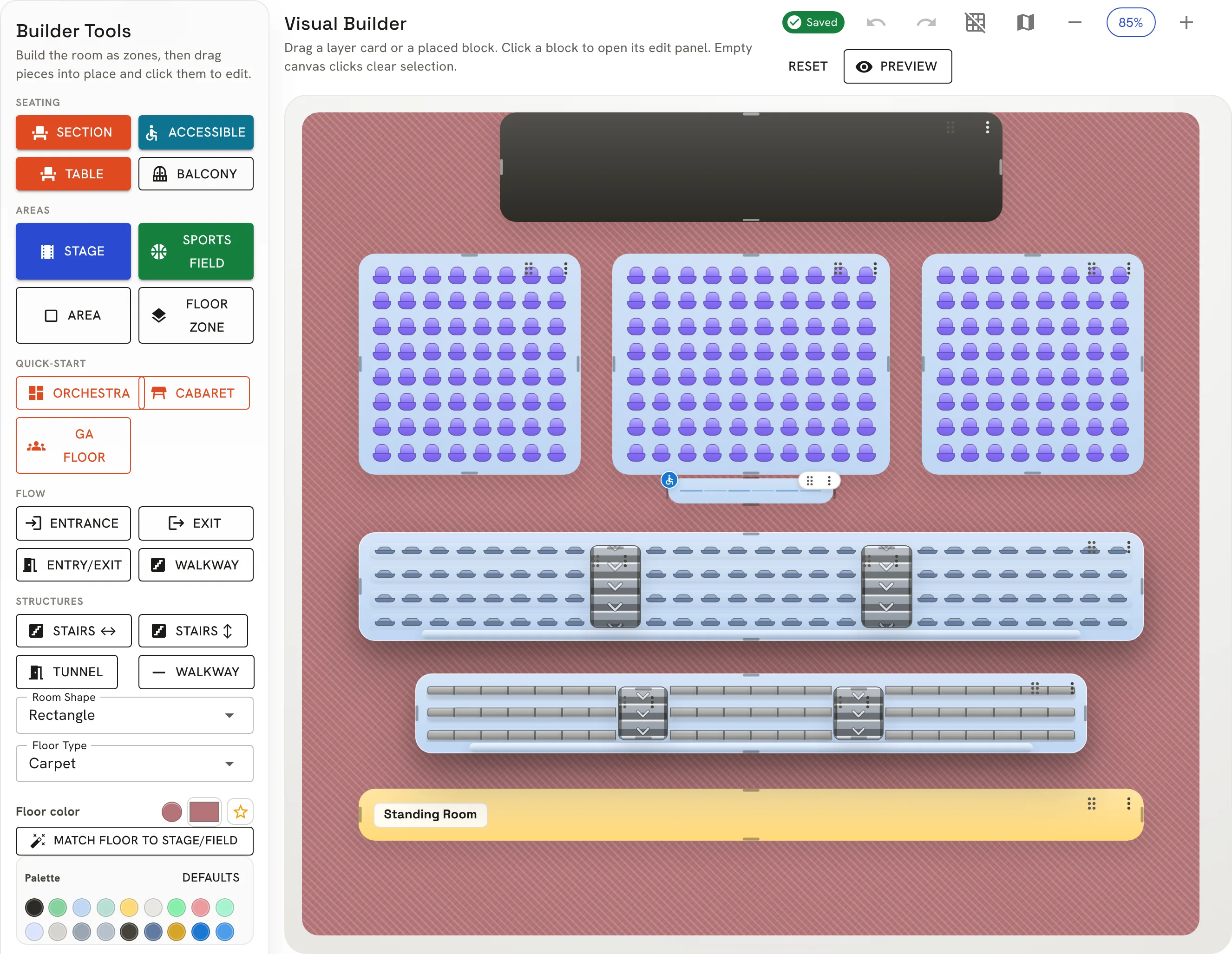Add a Walkway from the Structures section
The image size is (1232, 954).
pyautogui.click(x=196, y=672)
